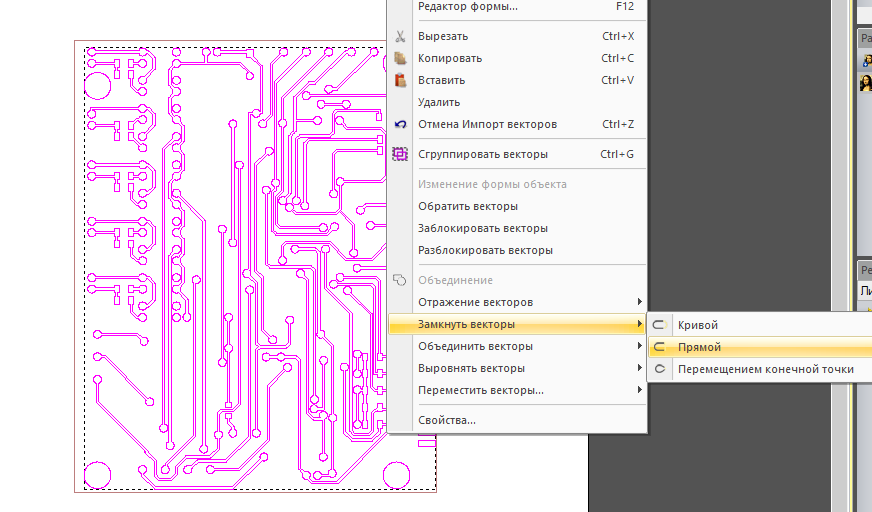The width and height of the screenshot is (872, 512).
Task: Click the F12 shortcut label
Action: (x=625, y=7)
